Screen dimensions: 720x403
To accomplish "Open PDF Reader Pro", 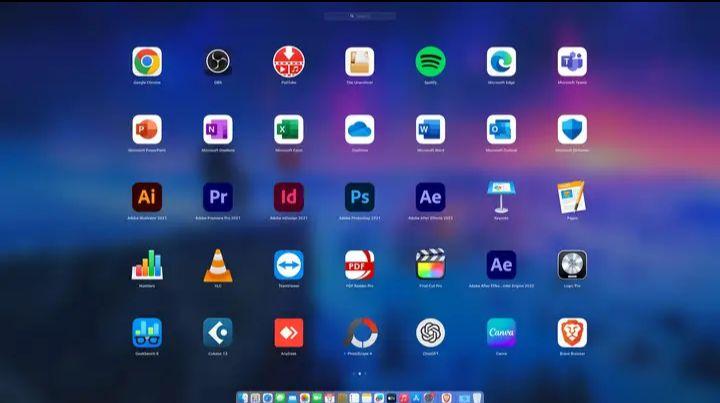I will (360, 265).
